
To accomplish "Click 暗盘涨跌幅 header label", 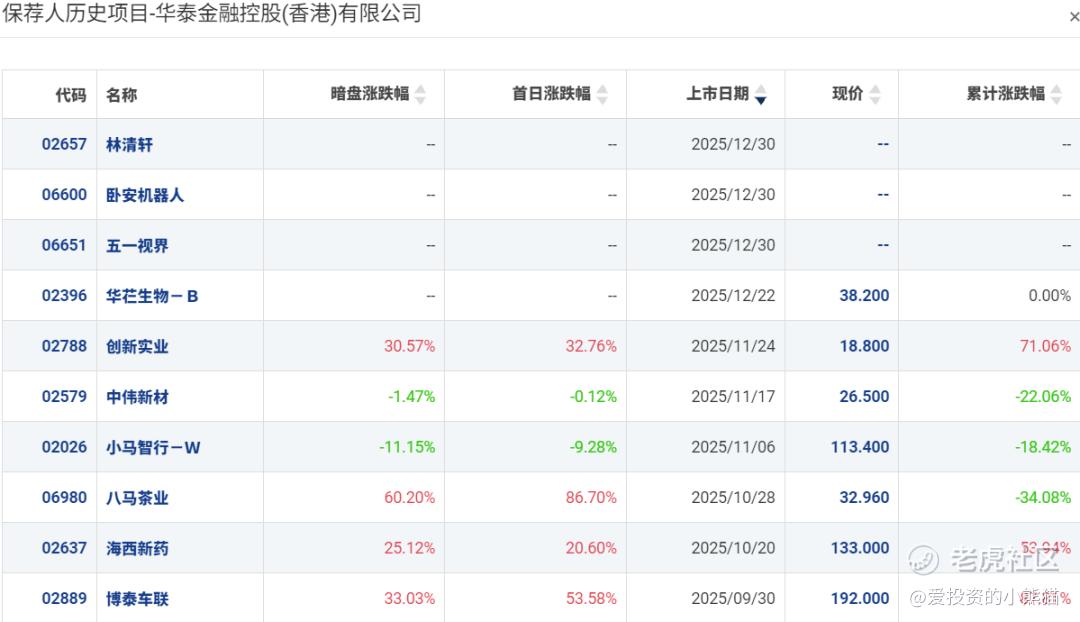I will 370,94.
